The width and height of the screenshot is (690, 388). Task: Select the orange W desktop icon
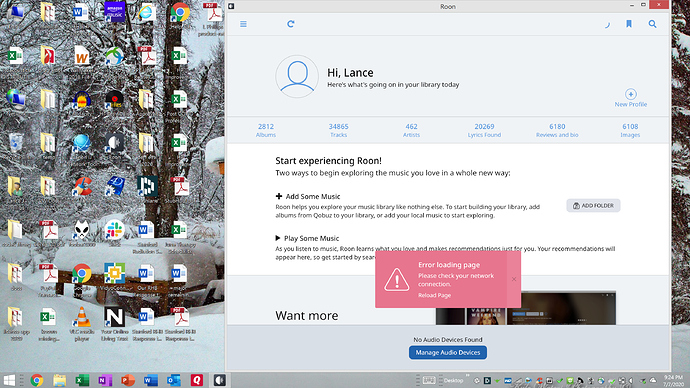point(82,56)
